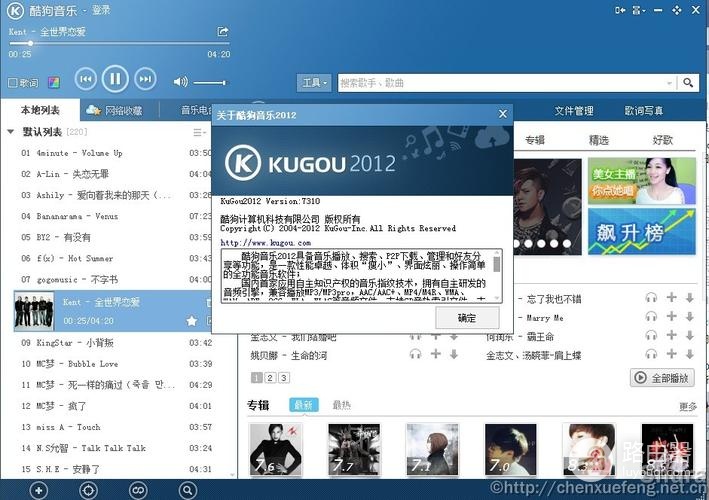Add 肩上蝶 song with plus icon

click(671, 354)
